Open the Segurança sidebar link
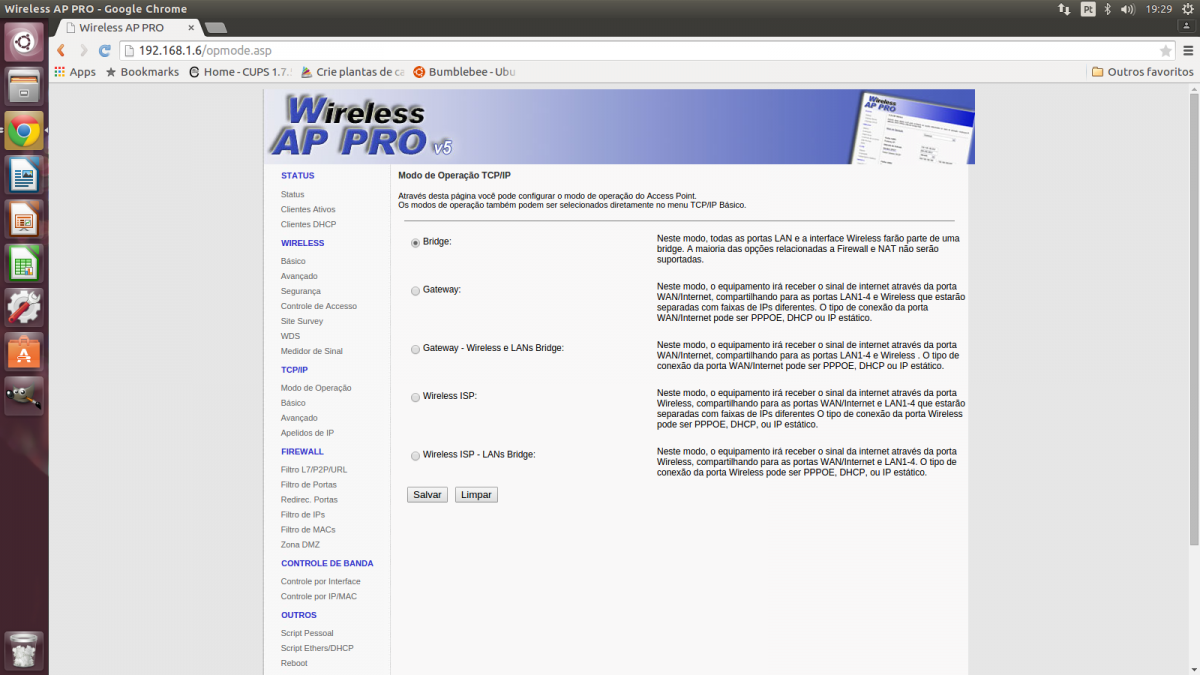Viewport: 1200px width, 675px height. 301,291
